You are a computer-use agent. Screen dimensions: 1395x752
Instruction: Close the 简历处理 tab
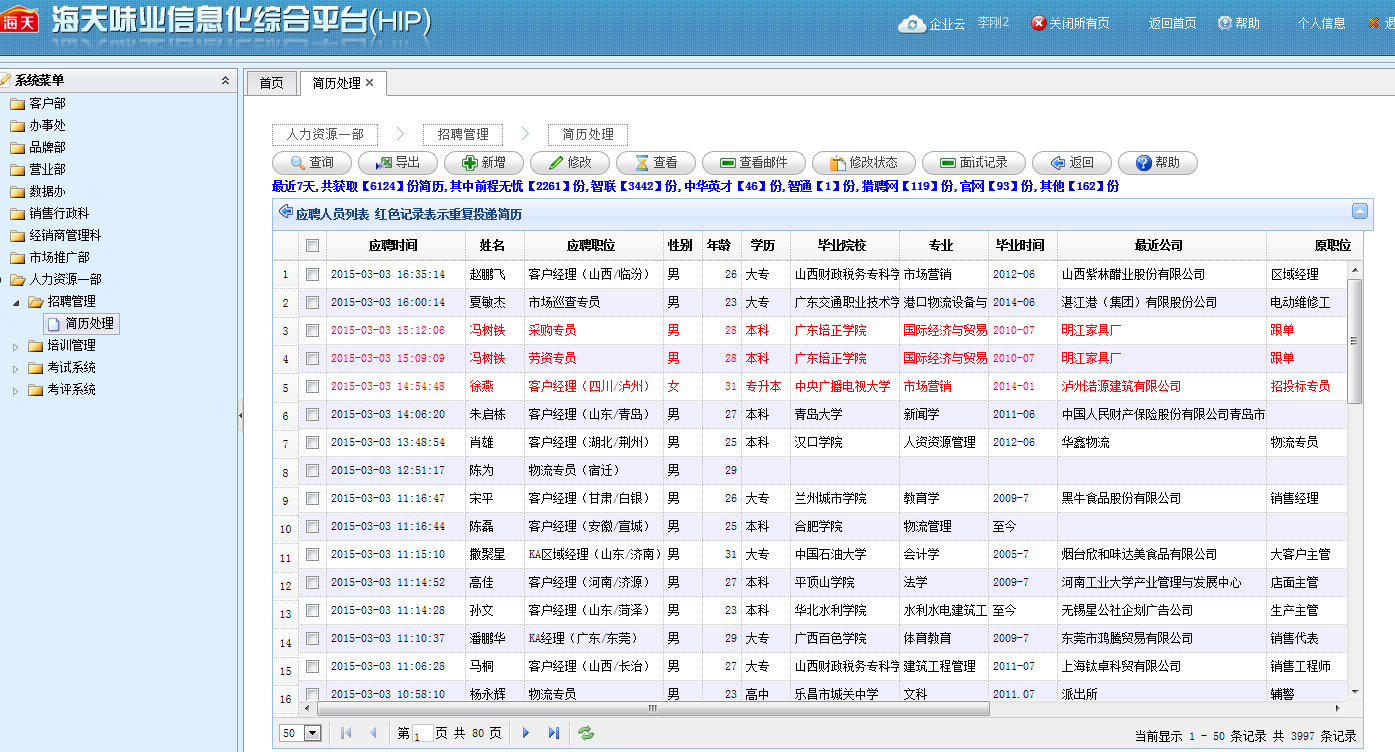[x=369, y=82]
